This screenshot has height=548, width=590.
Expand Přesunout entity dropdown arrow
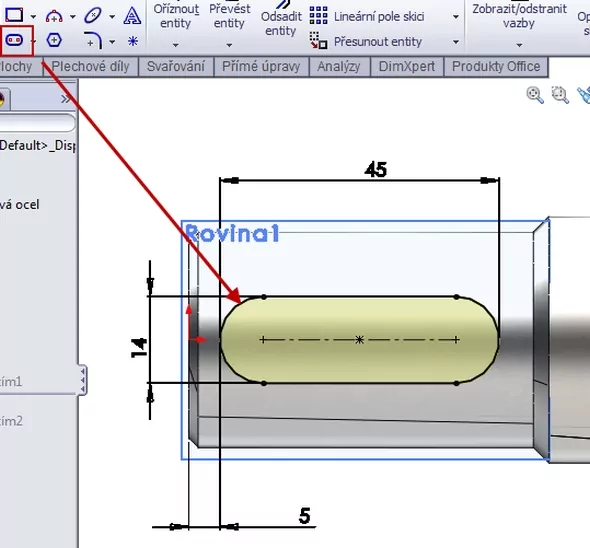(456, 42)
